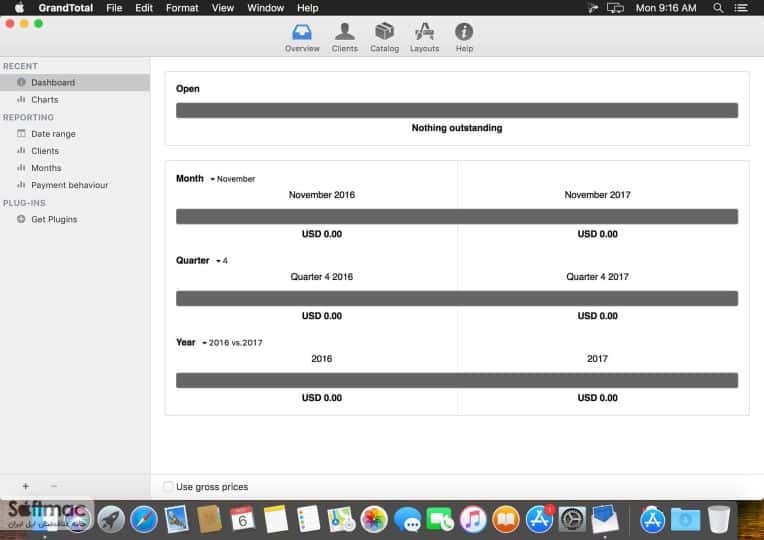The width and height of the screenshot is (764, 540).
Task: Open the View menu
Action: click(222, 8)
